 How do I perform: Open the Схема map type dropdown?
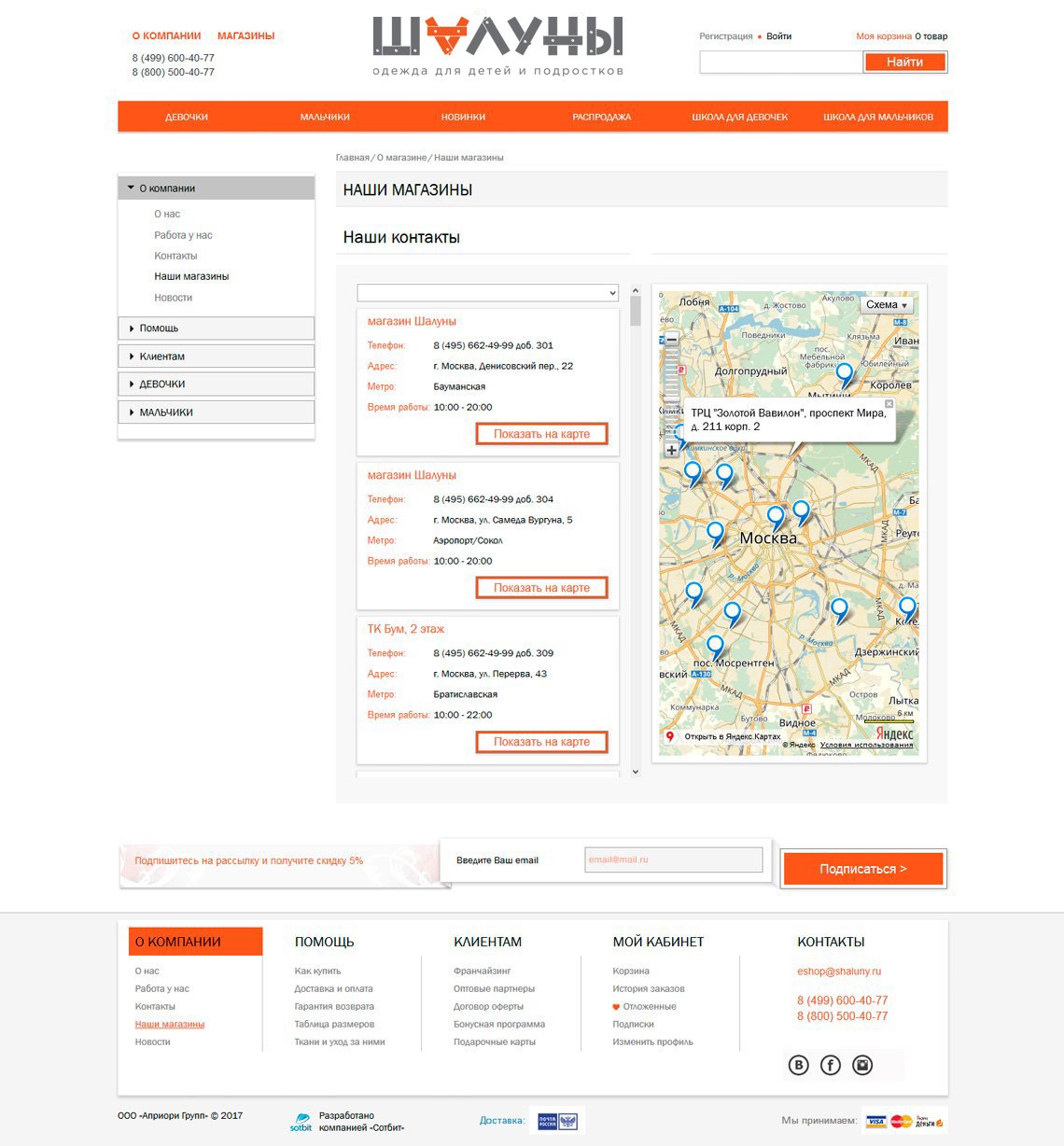tap(886, 305)
